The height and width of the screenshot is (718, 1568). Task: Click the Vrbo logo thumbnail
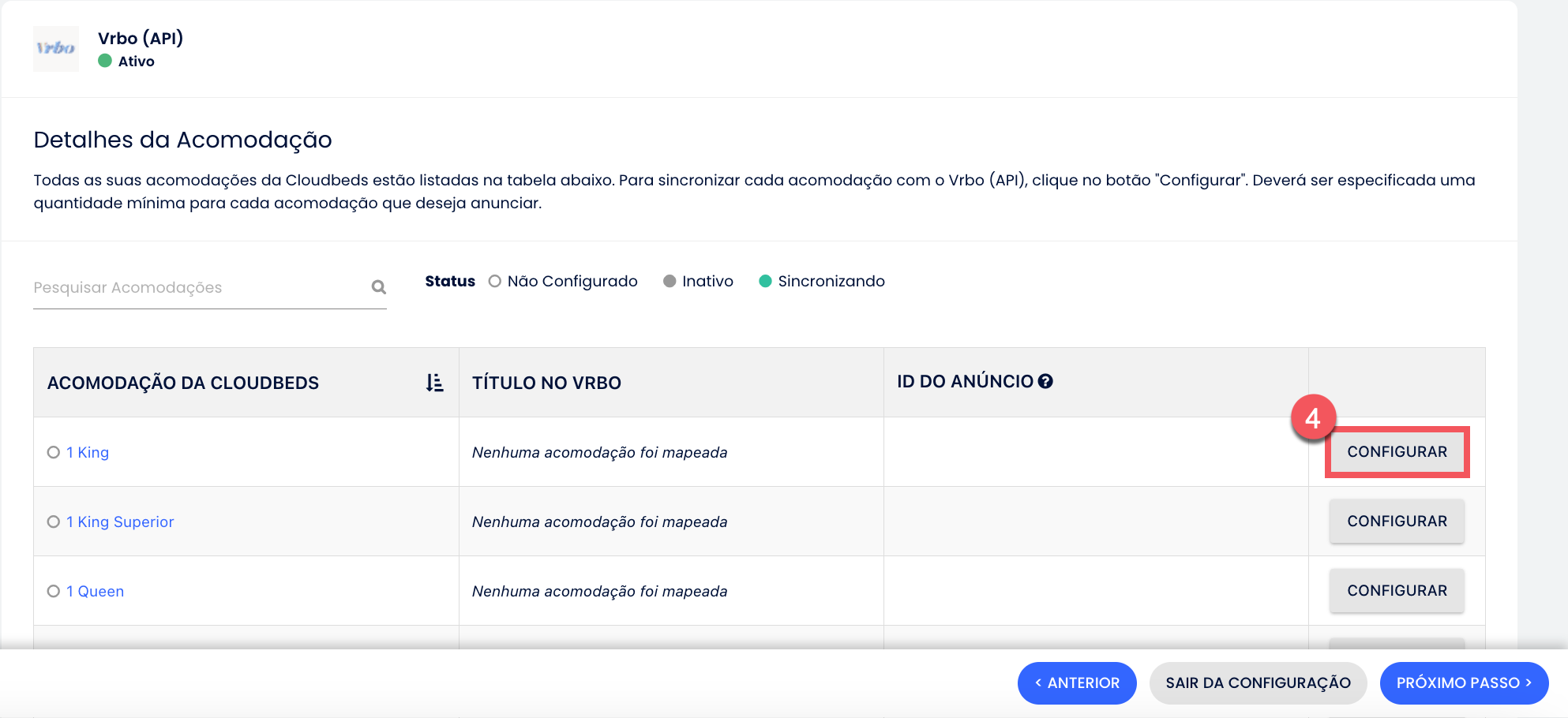56,49
